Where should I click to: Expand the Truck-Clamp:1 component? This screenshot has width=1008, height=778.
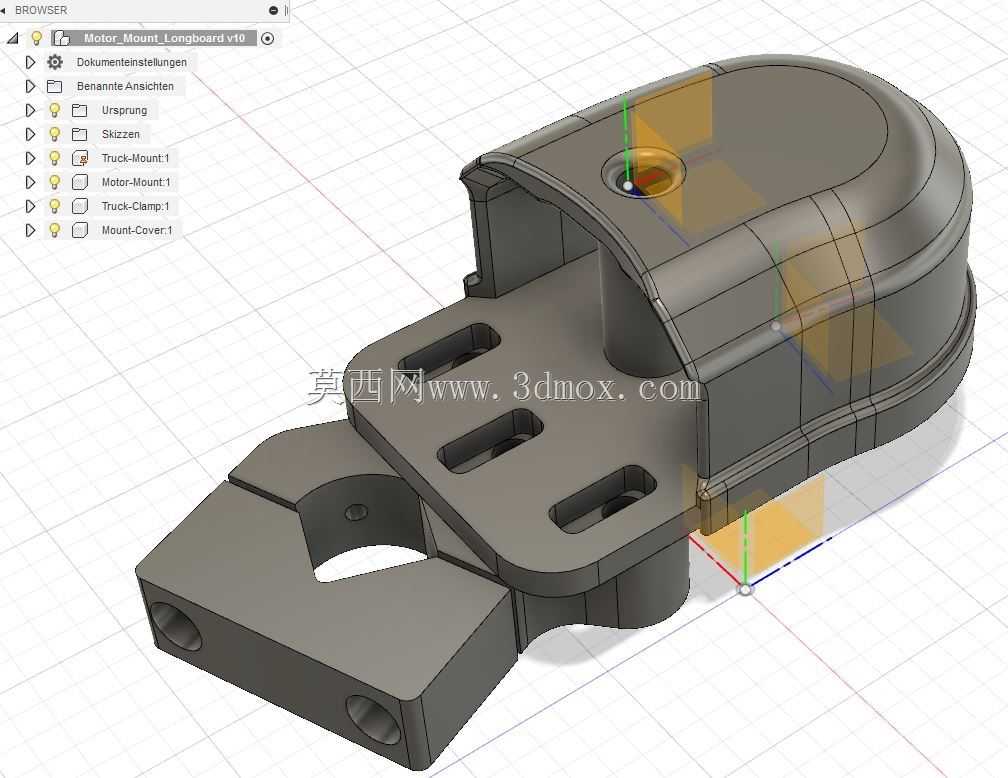coord(30,206)
